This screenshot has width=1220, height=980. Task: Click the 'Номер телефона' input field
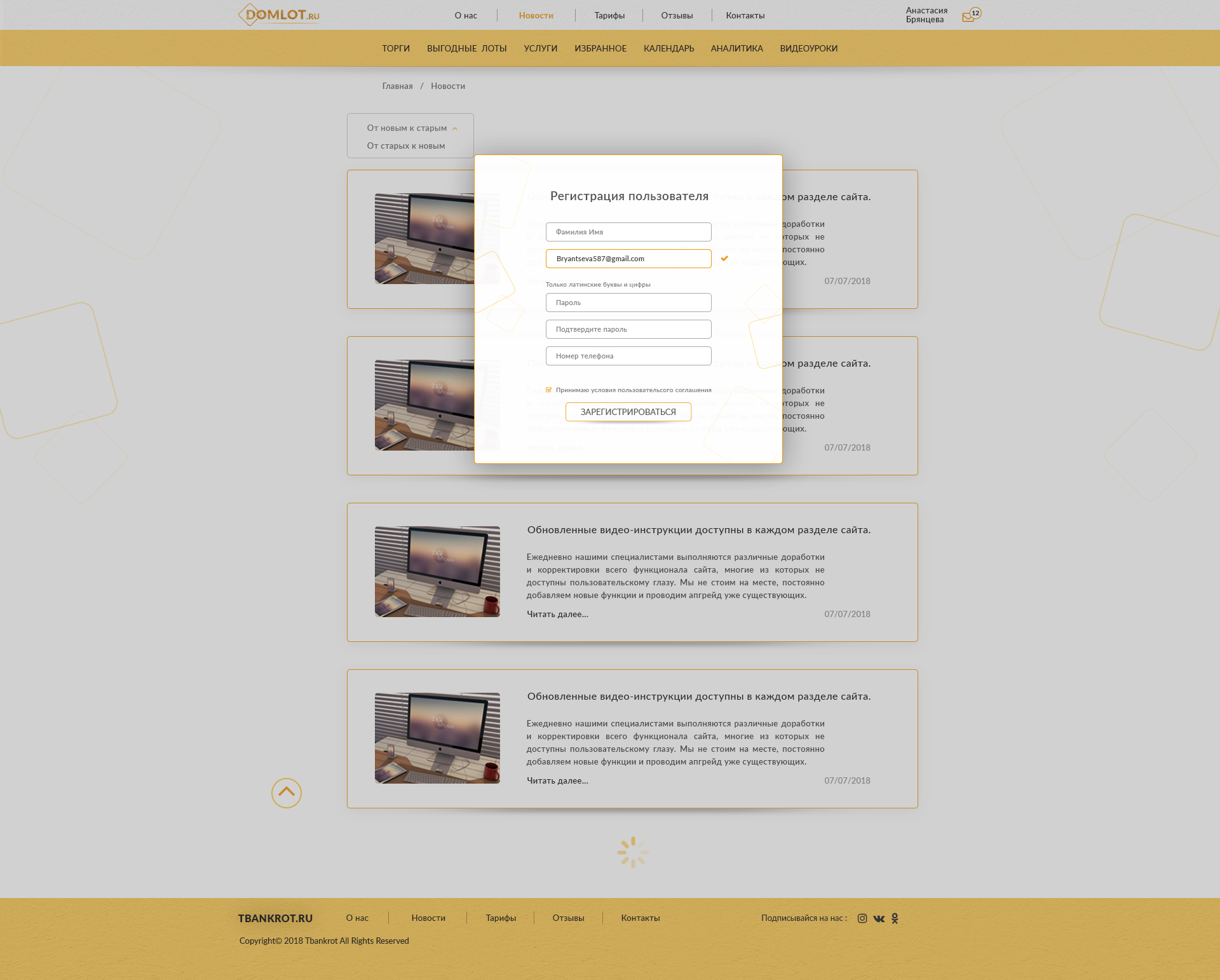(x=628, y=356)
